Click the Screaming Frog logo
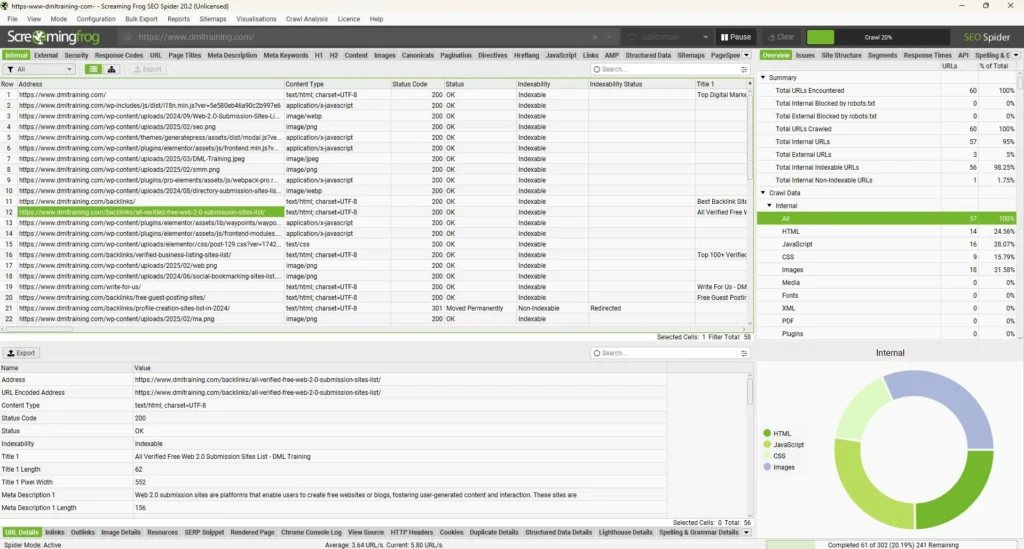The height and width of the screenshot is (549, 1024). pyautogui.click(x=54, y=37)
